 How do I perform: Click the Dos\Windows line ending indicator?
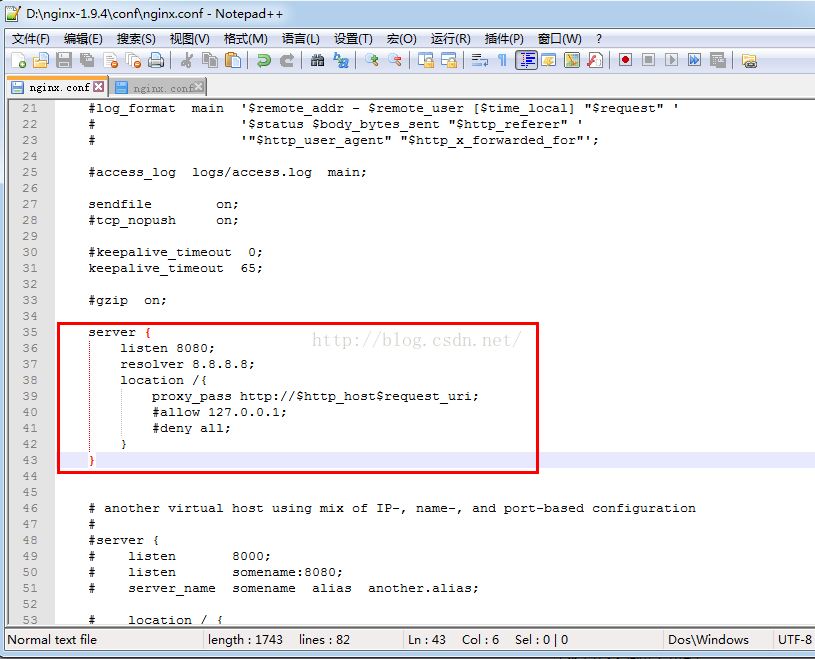(x=708, y=640)
